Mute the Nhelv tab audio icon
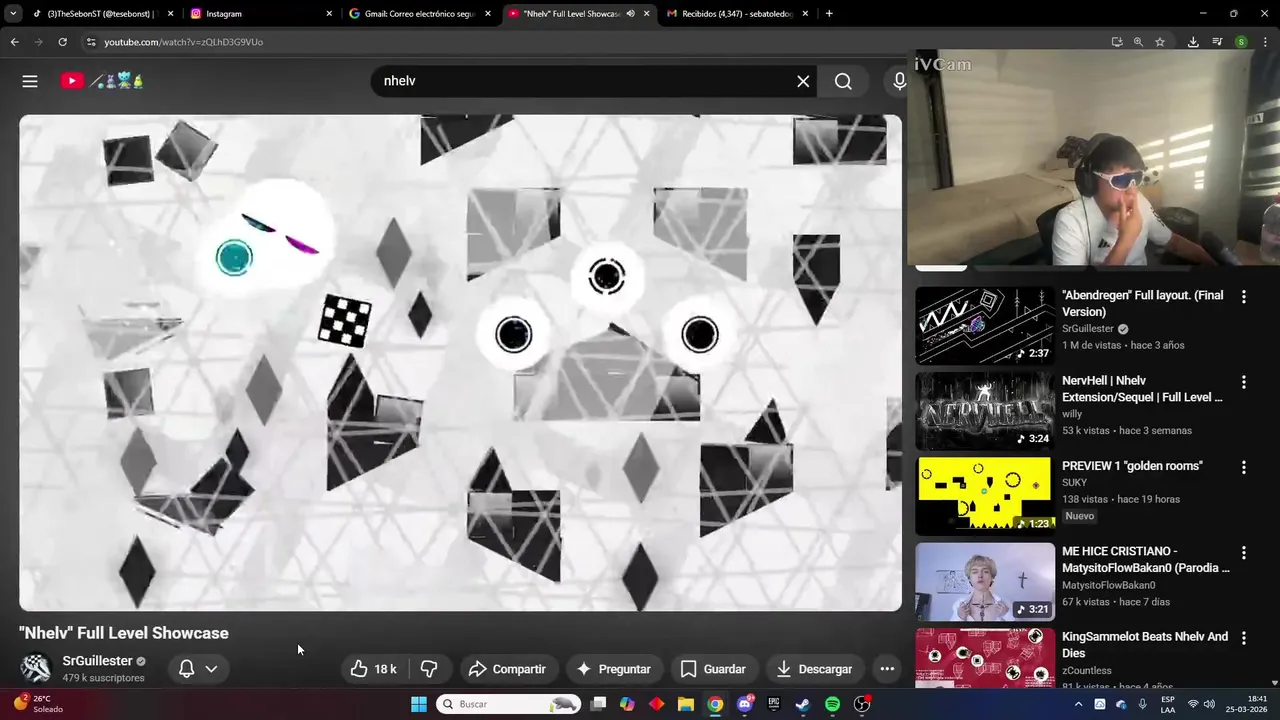The width and height of the screenshot is (1280, 720). pos(630,14)
